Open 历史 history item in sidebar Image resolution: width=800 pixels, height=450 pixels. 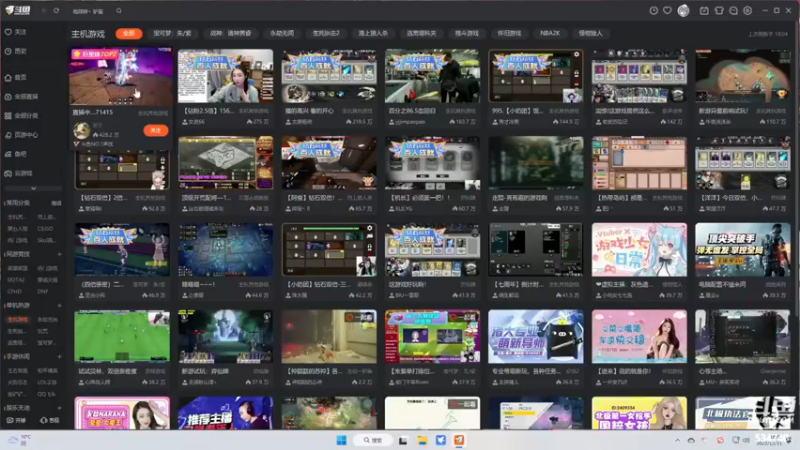[16, 52]
